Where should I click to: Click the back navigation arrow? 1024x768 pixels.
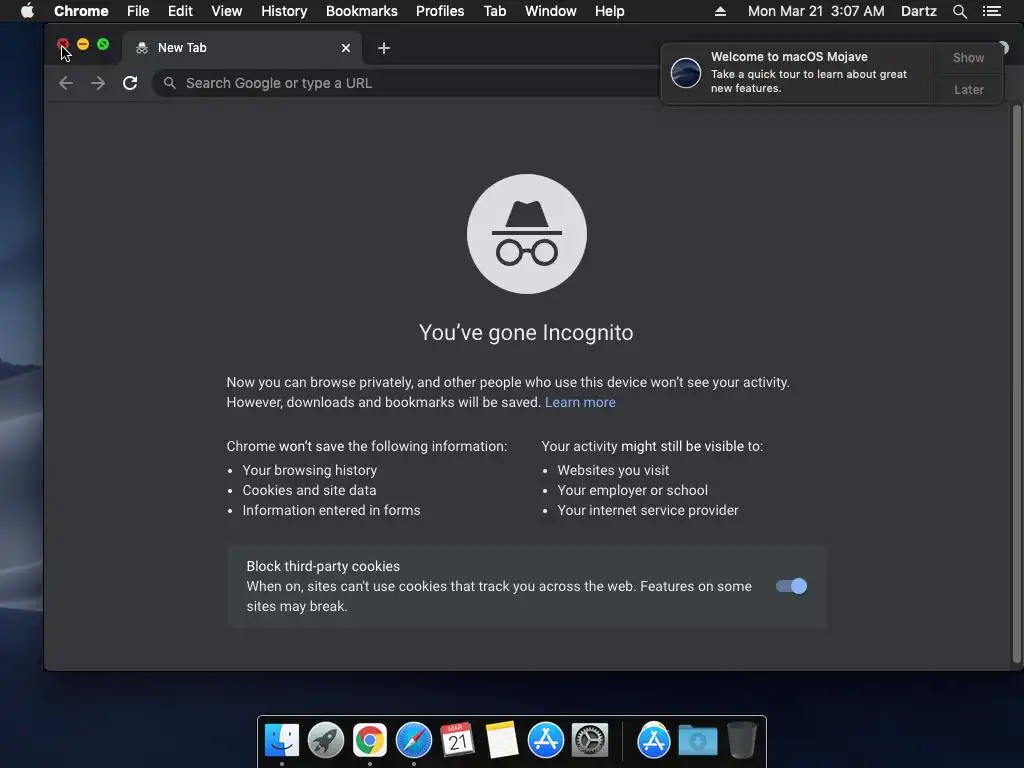coord(66,83)
